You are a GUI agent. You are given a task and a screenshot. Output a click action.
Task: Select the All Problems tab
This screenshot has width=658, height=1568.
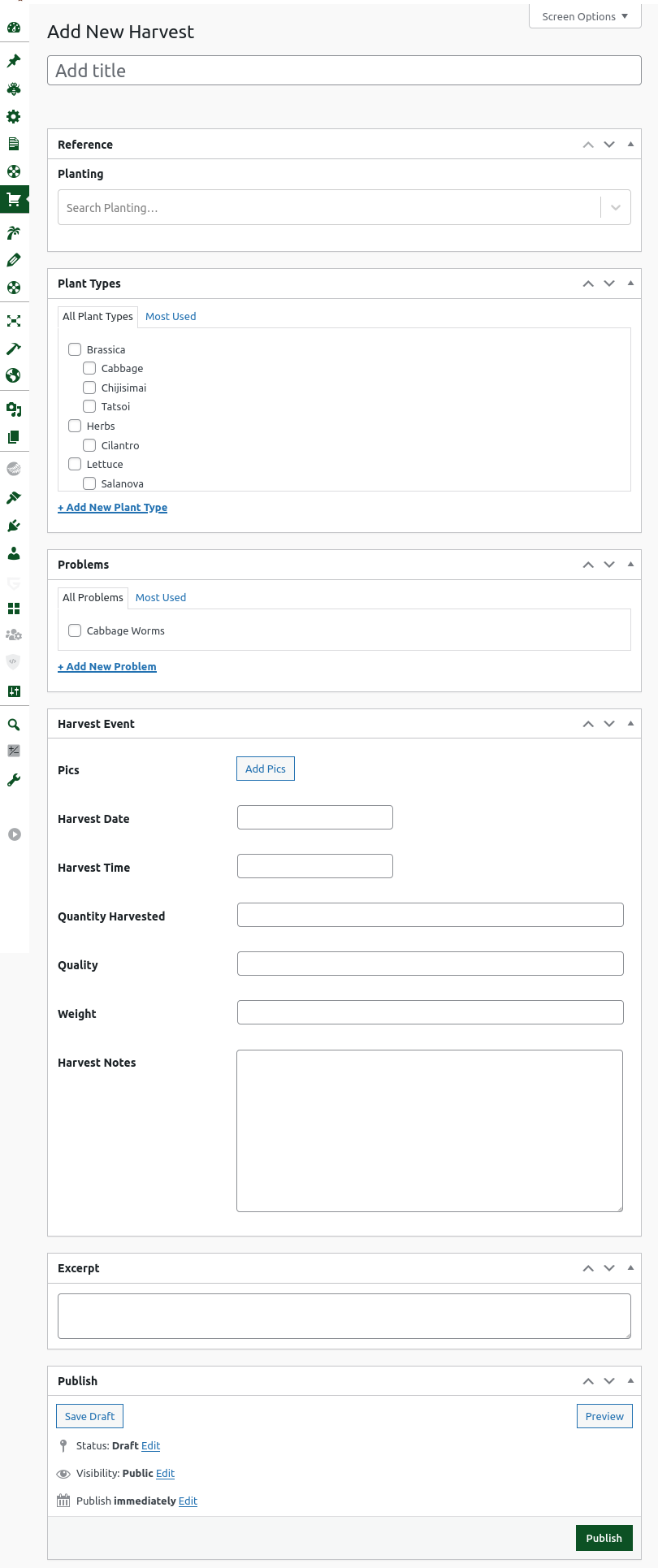93,598
